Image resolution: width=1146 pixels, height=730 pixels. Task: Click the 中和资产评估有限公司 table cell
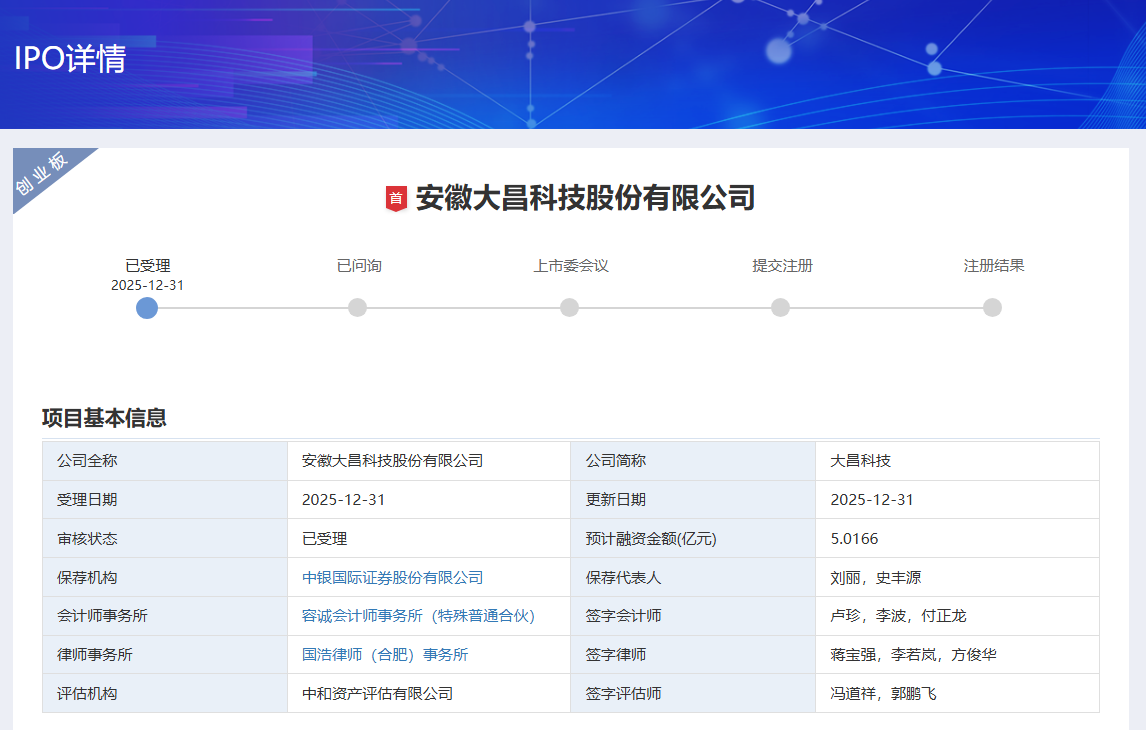point(377,693)
